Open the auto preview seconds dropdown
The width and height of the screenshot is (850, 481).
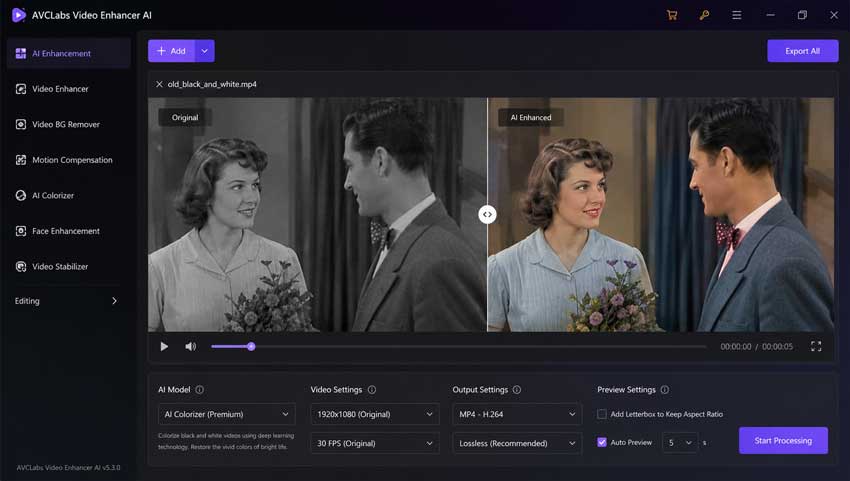point(680,443)
